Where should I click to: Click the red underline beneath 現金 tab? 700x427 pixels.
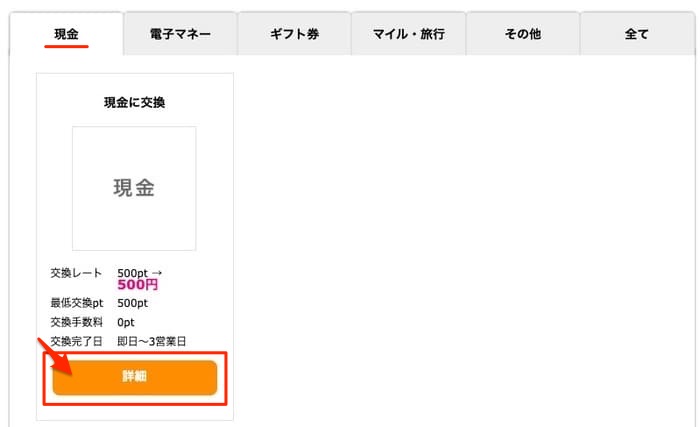67,46
